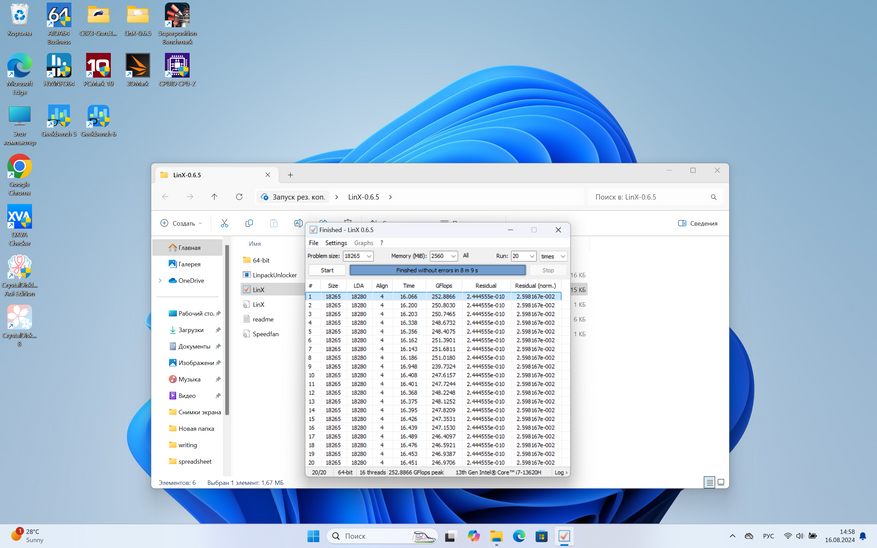Open Microsoft Store from the taskbar
Image resolution: width=877 pixels, height=548 pixels.
click(541, 536)
